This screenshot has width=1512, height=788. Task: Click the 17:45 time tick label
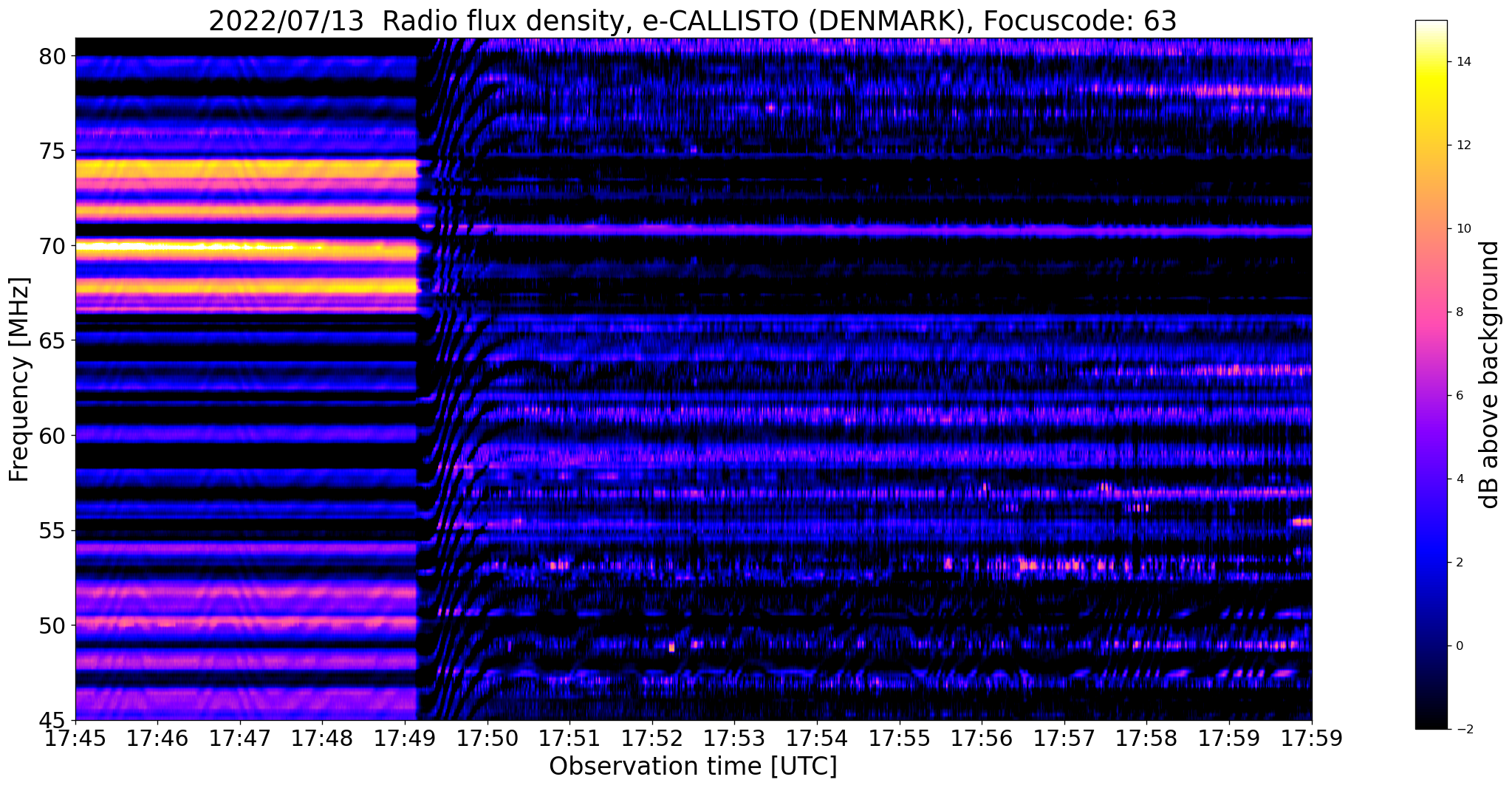tap(75, 739)
